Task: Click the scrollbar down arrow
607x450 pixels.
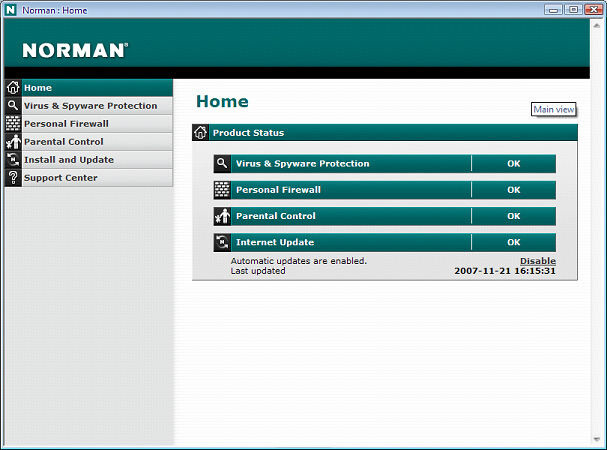Action: 597,440
